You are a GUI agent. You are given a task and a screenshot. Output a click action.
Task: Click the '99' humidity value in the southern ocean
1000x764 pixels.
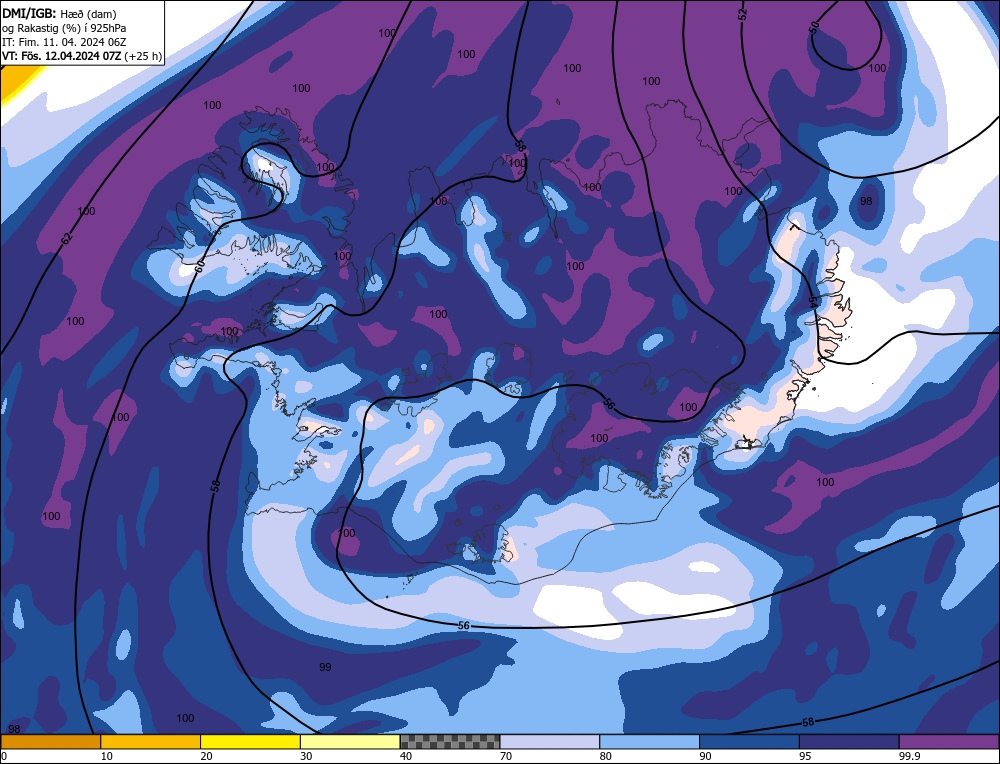[325, 667]
